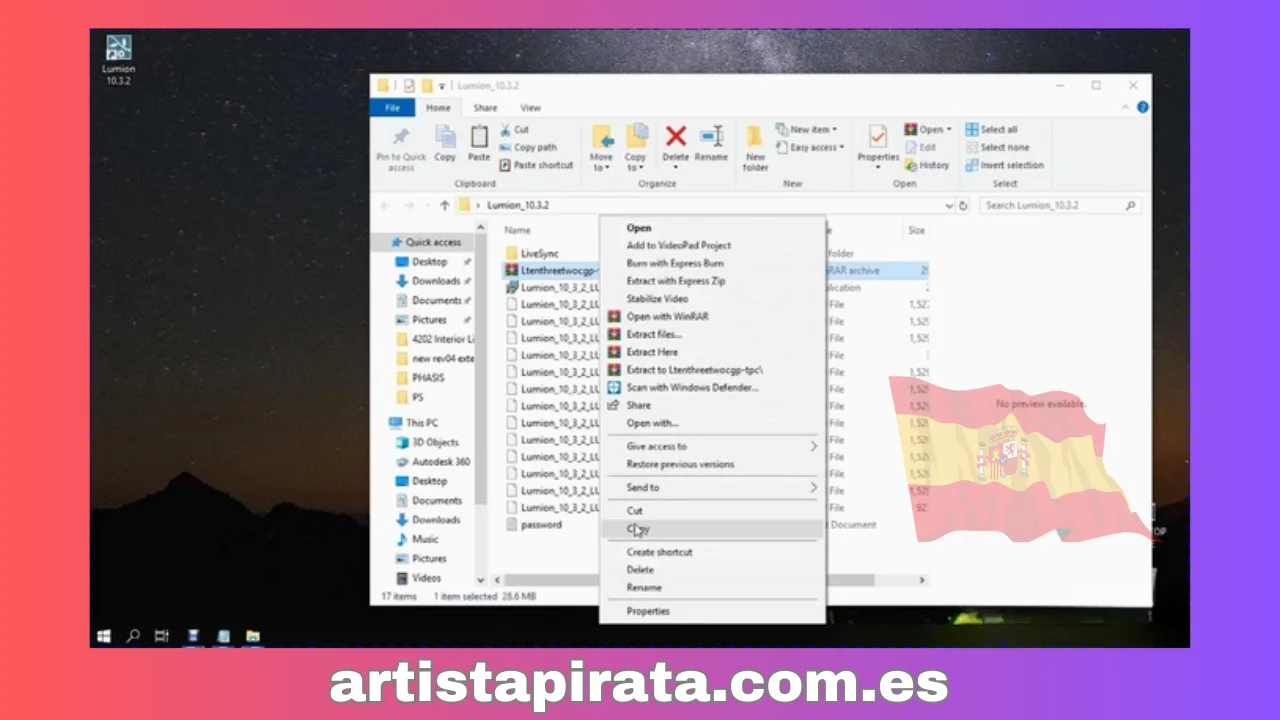Sort by the Name column header
Image resolution: width=1280 pixels, height=720 pixels.
point(518,230)
